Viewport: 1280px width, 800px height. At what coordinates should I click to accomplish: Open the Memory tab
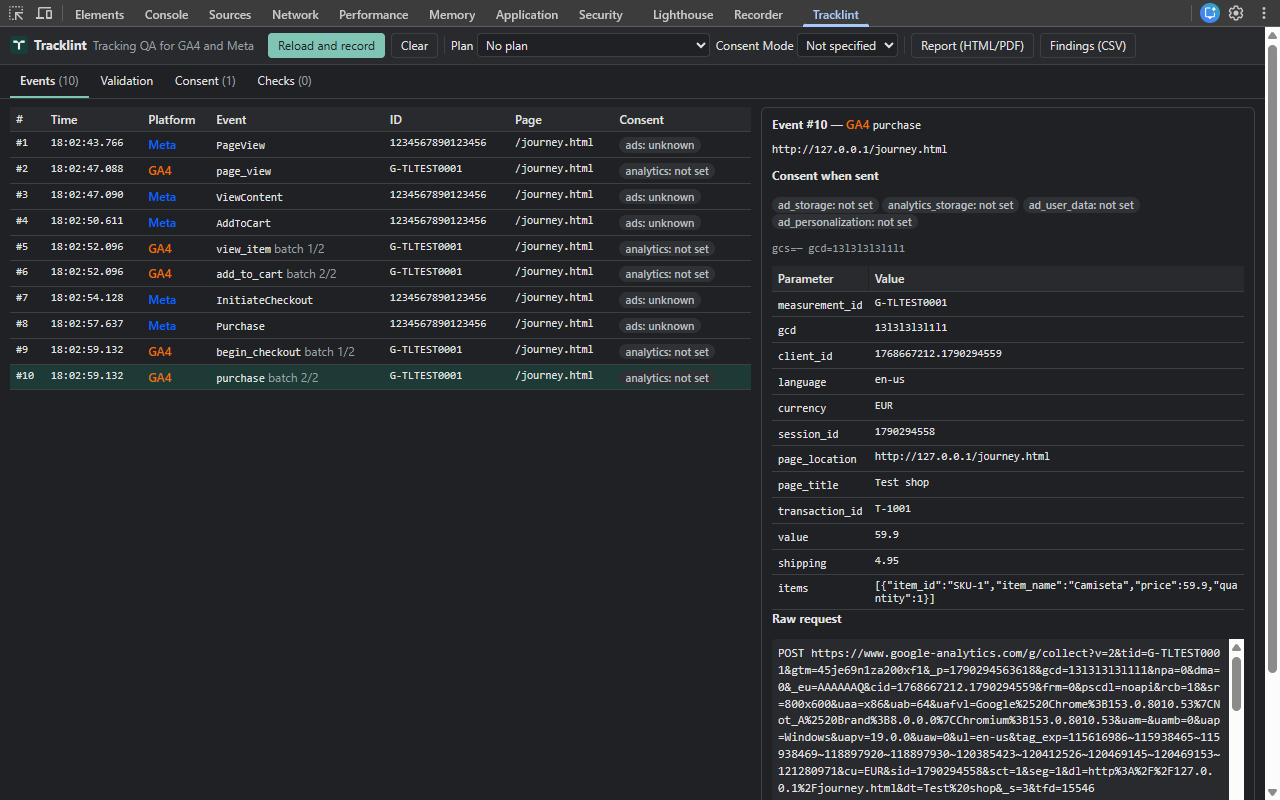click(x=452, y=15)
